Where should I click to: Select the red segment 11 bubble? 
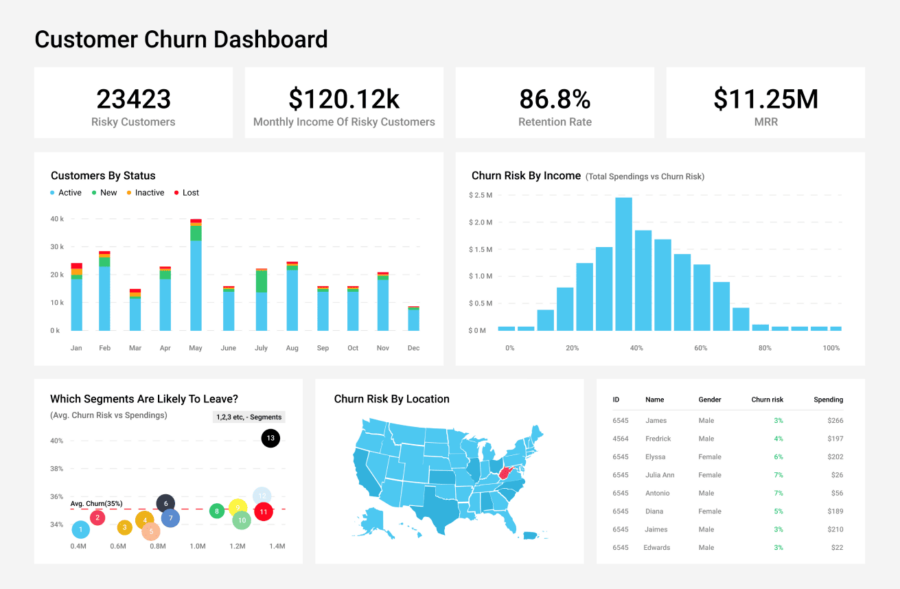tap(263, 512)
